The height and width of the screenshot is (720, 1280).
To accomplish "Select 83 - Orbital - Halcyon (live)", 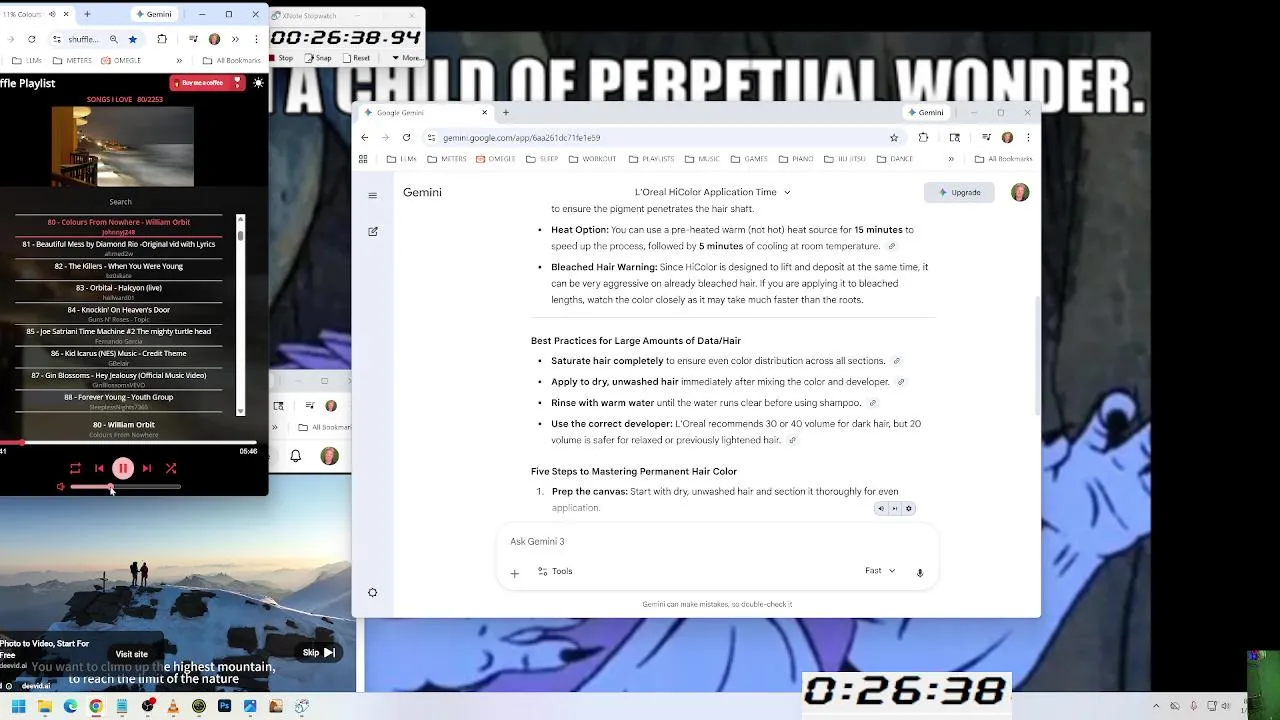I will coord(119,291).
